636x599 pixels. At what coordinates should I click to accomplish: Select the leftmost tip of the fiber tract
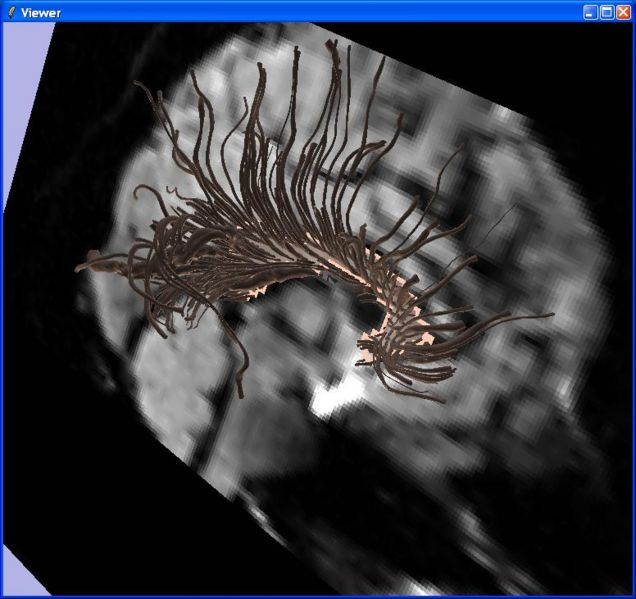point(82,267)
